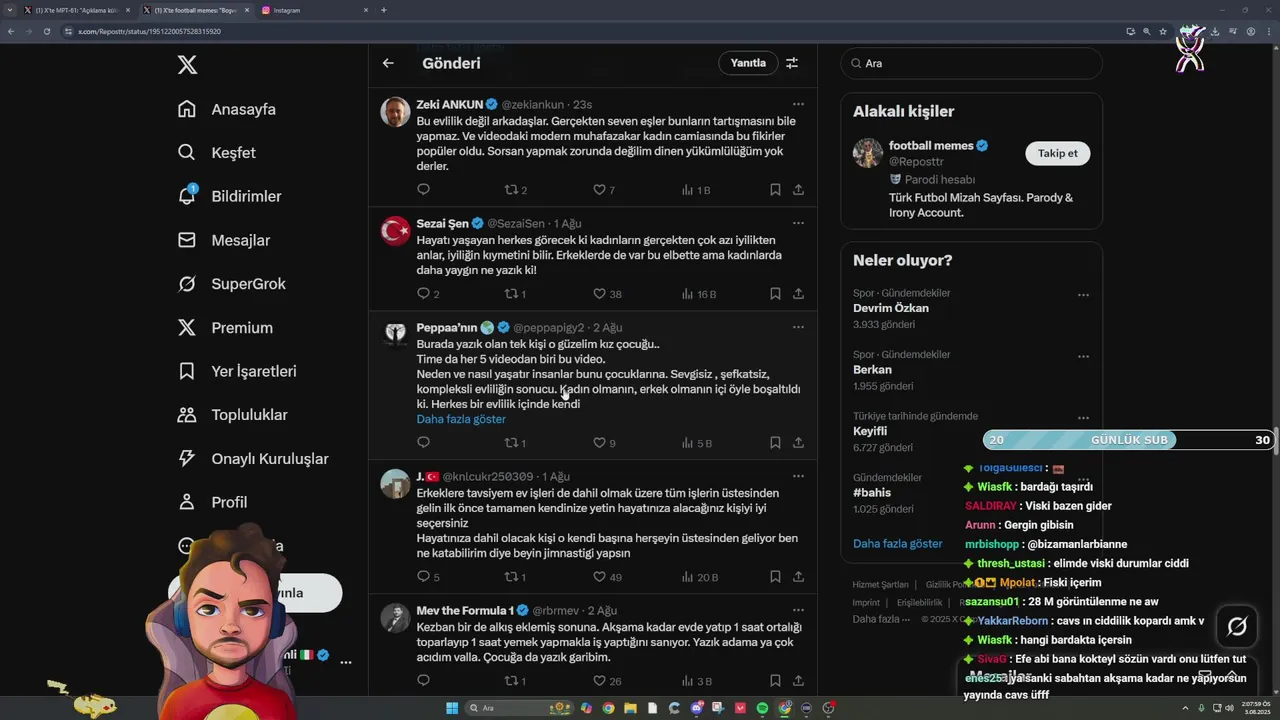This screenshot has width=1280, height=720.
Task: Like Peppaa'nın post with 9 likes
Action: (599, 442)
